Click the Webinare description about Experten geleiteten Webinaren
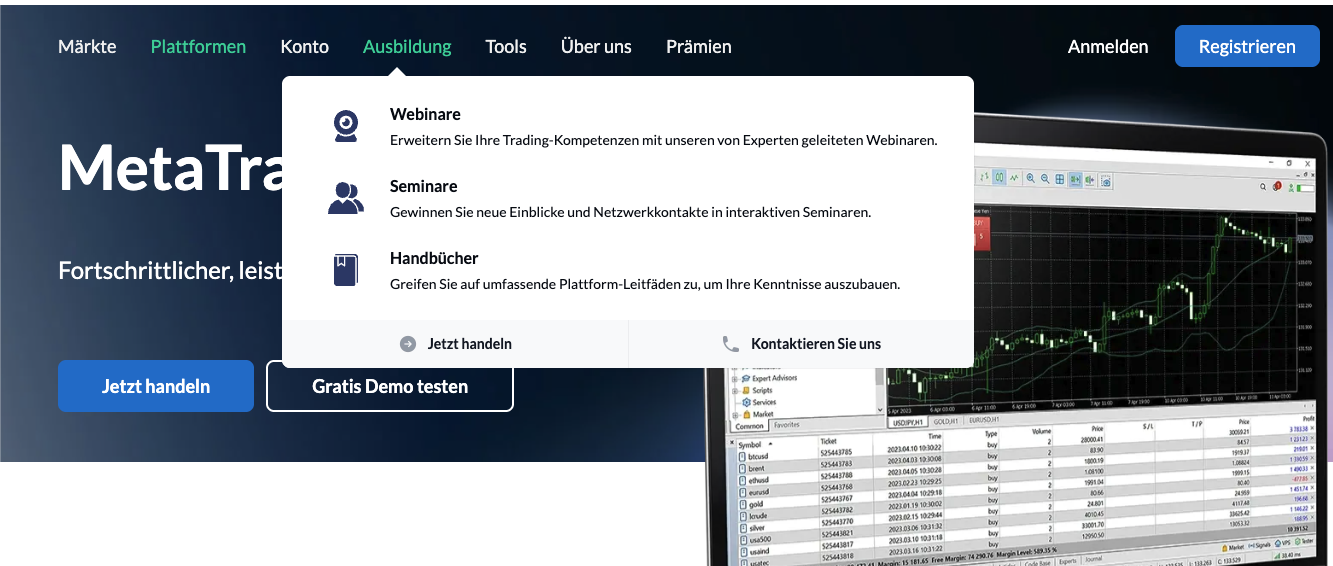Image resolution: width=1333 pixels, height=566 pixels. pyautogui.click(x=664, y=140)
